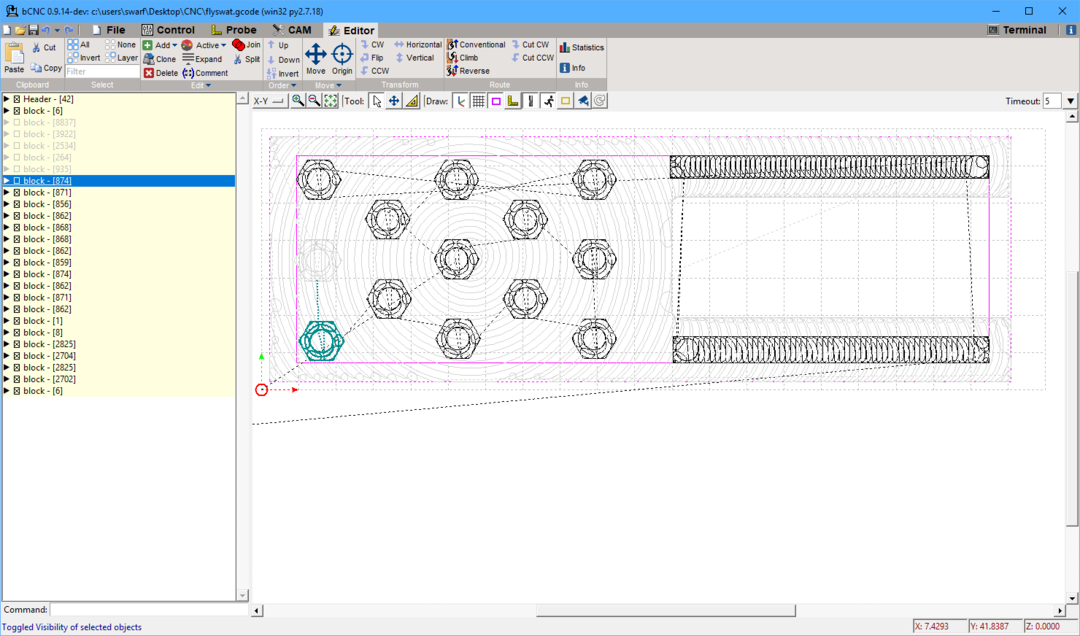Click the Origin crosshair icon

pos(342,54)
